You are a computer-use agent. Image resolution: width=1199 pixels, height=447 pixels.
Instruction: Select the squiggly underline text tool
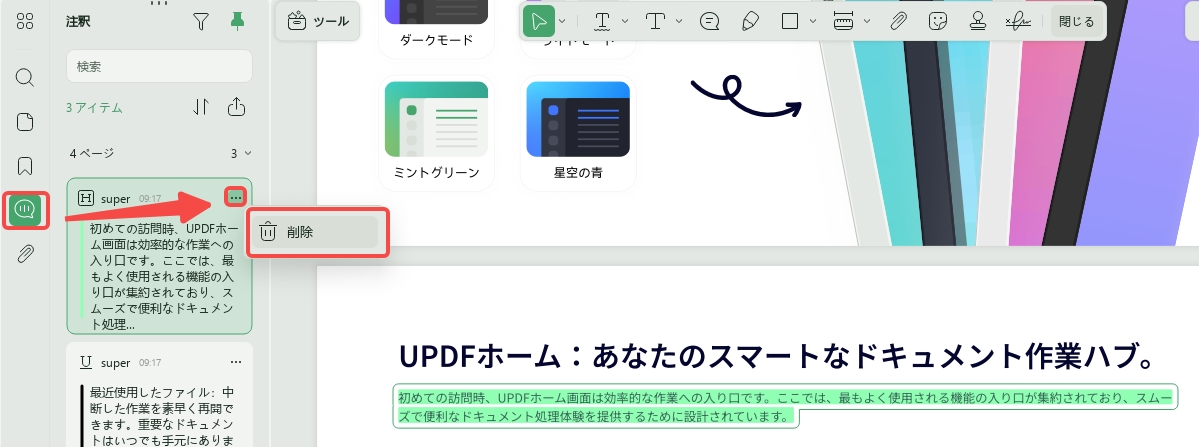click(603, 21)
